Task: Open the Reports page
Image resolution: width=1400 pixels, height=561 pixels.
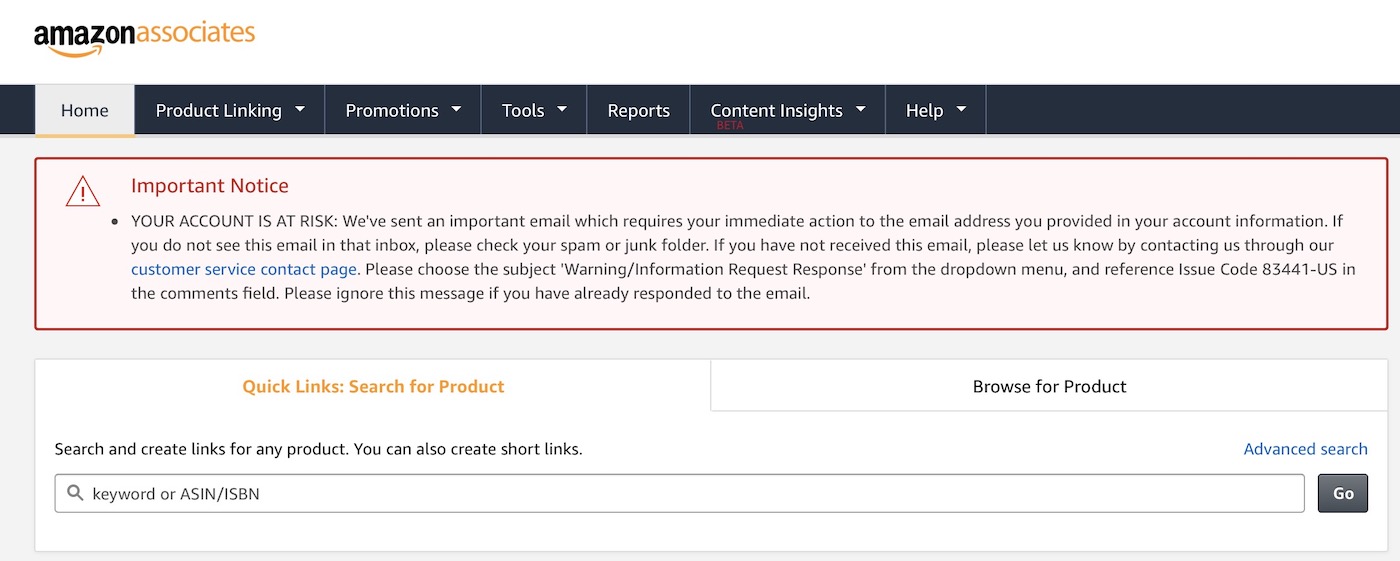Action: [638, 110]
